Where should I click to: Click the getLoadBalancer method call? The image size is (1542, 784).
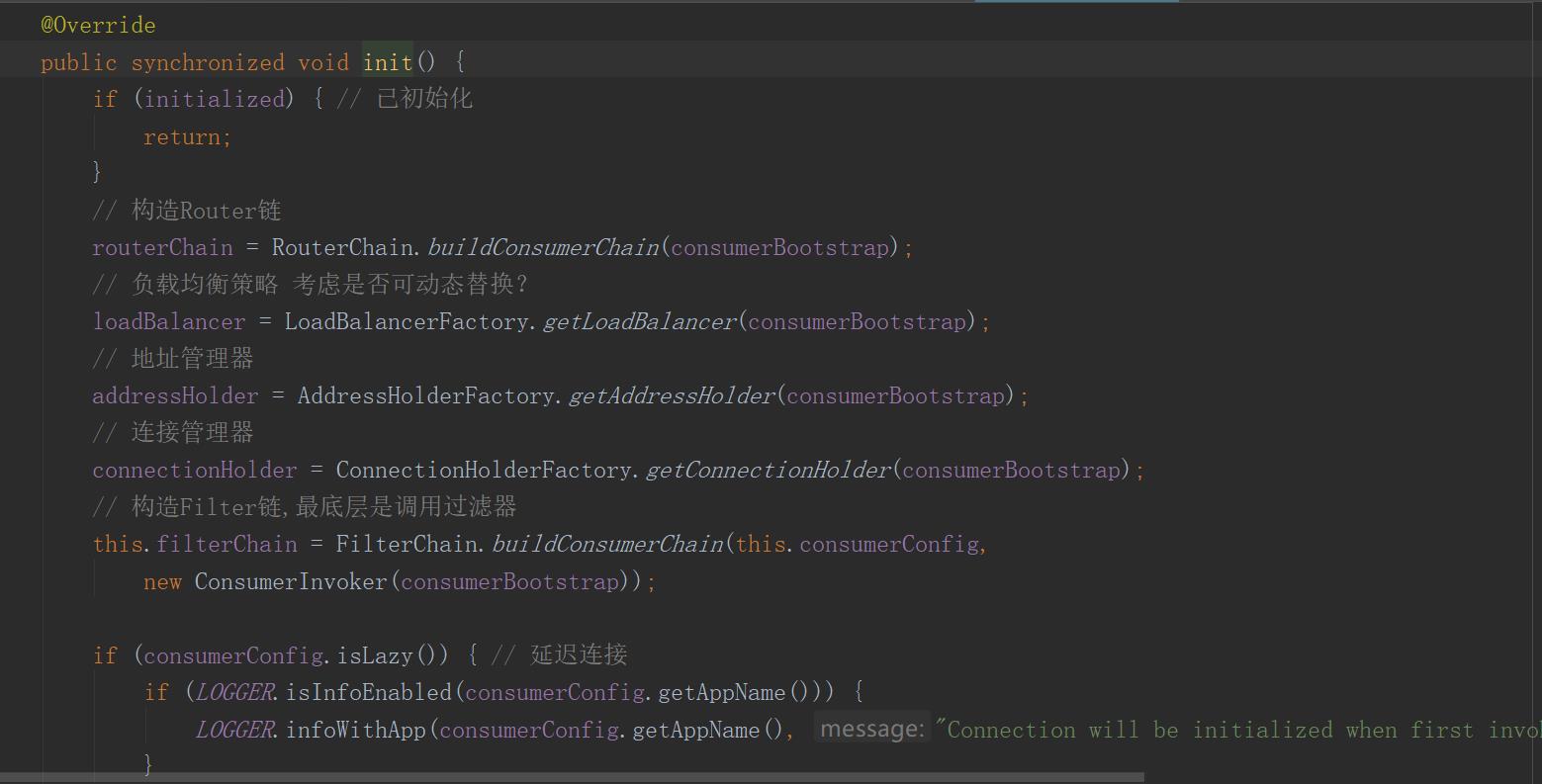pos(640,321)
